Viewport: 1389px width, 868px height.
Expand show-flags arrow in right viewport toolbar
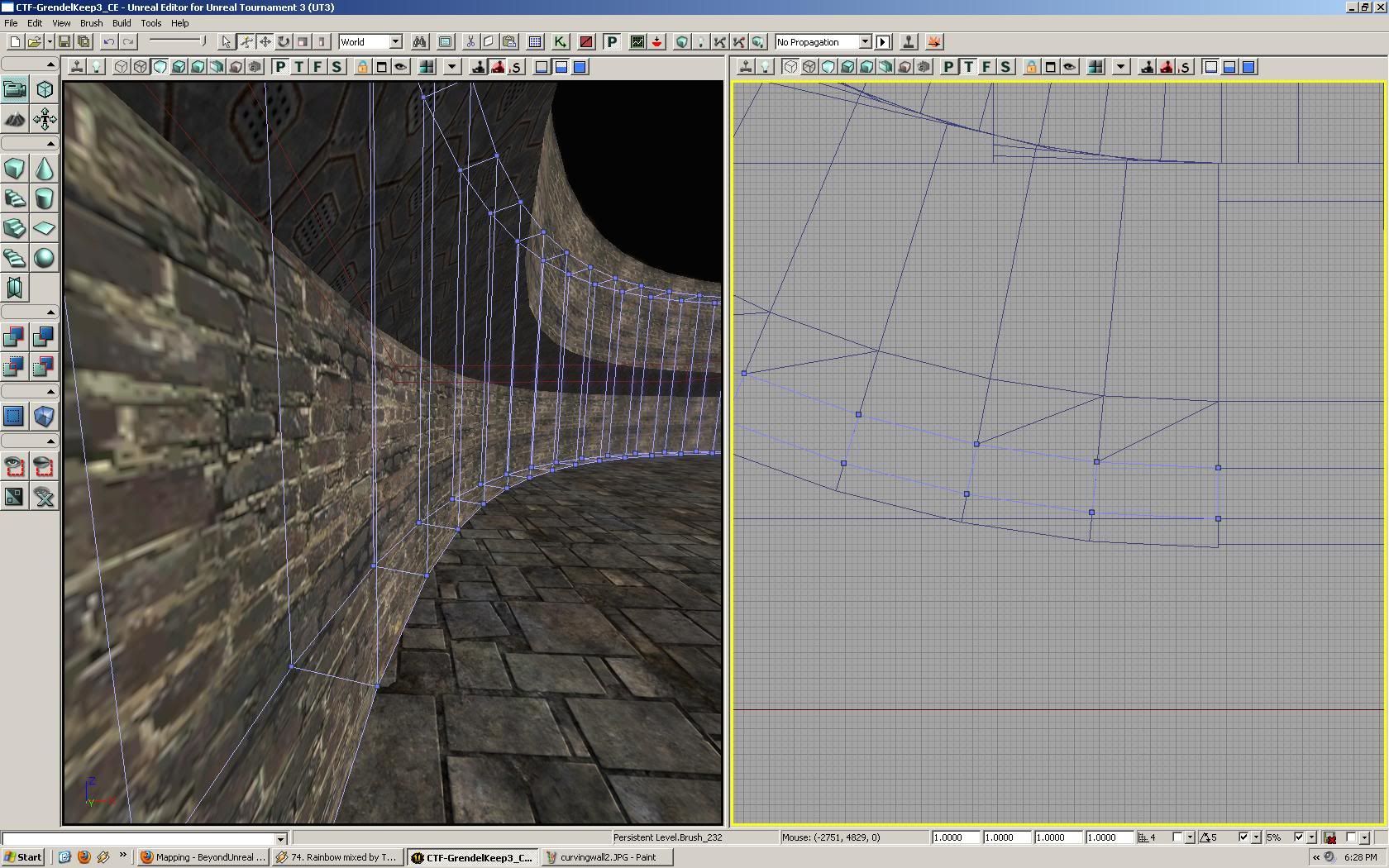click(1121, 67)
